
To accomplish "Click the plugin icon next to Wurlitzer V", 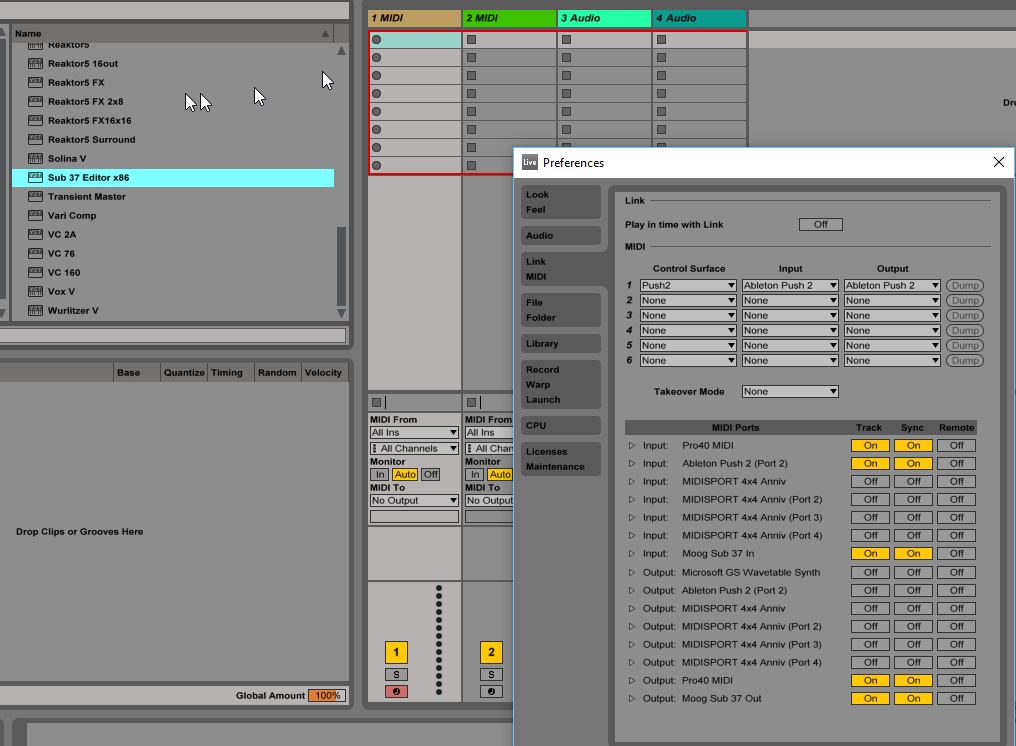I will [35, 310].
